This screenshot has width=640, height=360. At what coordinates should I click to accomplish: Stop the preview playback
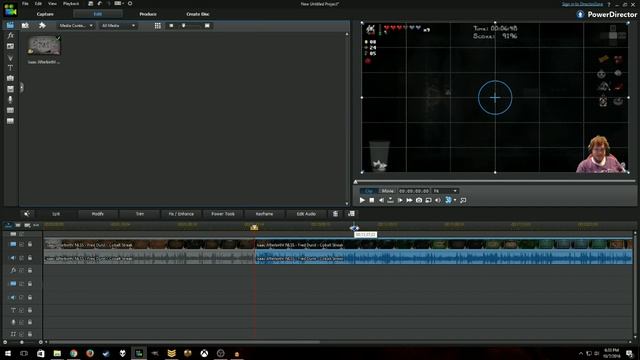[x=371, y=200]
